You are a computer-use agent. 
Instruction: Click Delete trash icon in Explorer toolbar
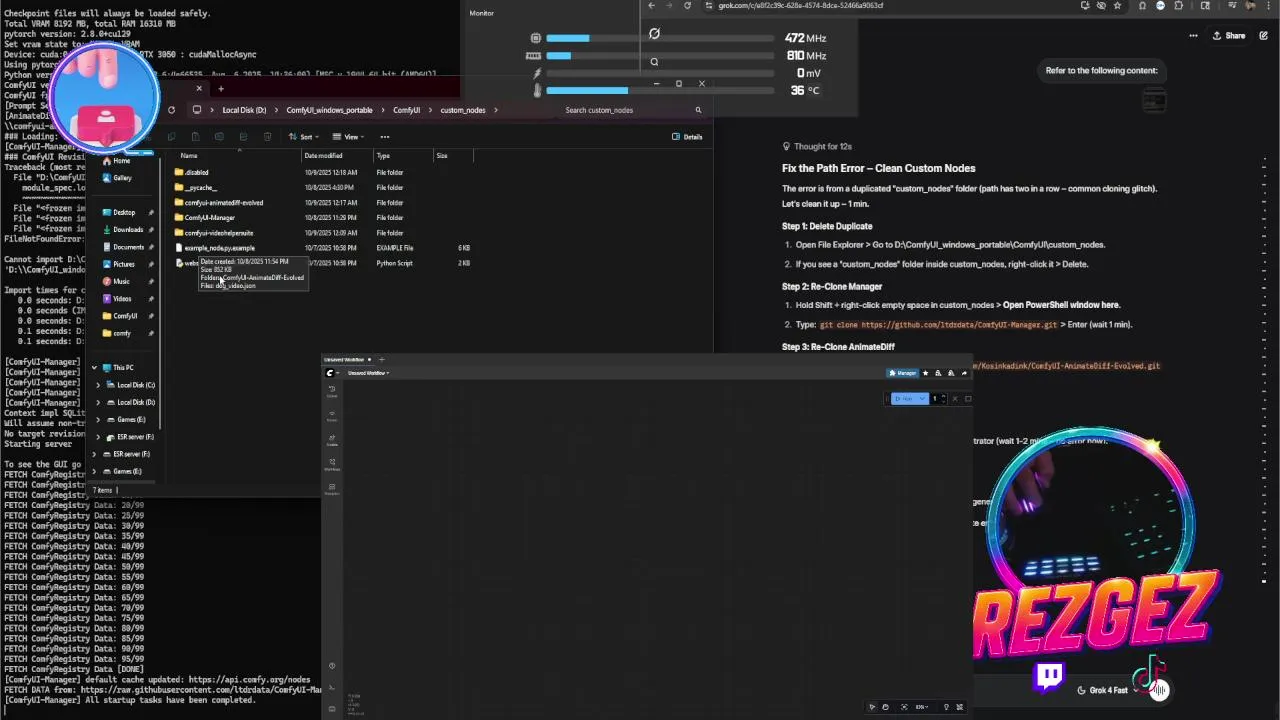267,137
